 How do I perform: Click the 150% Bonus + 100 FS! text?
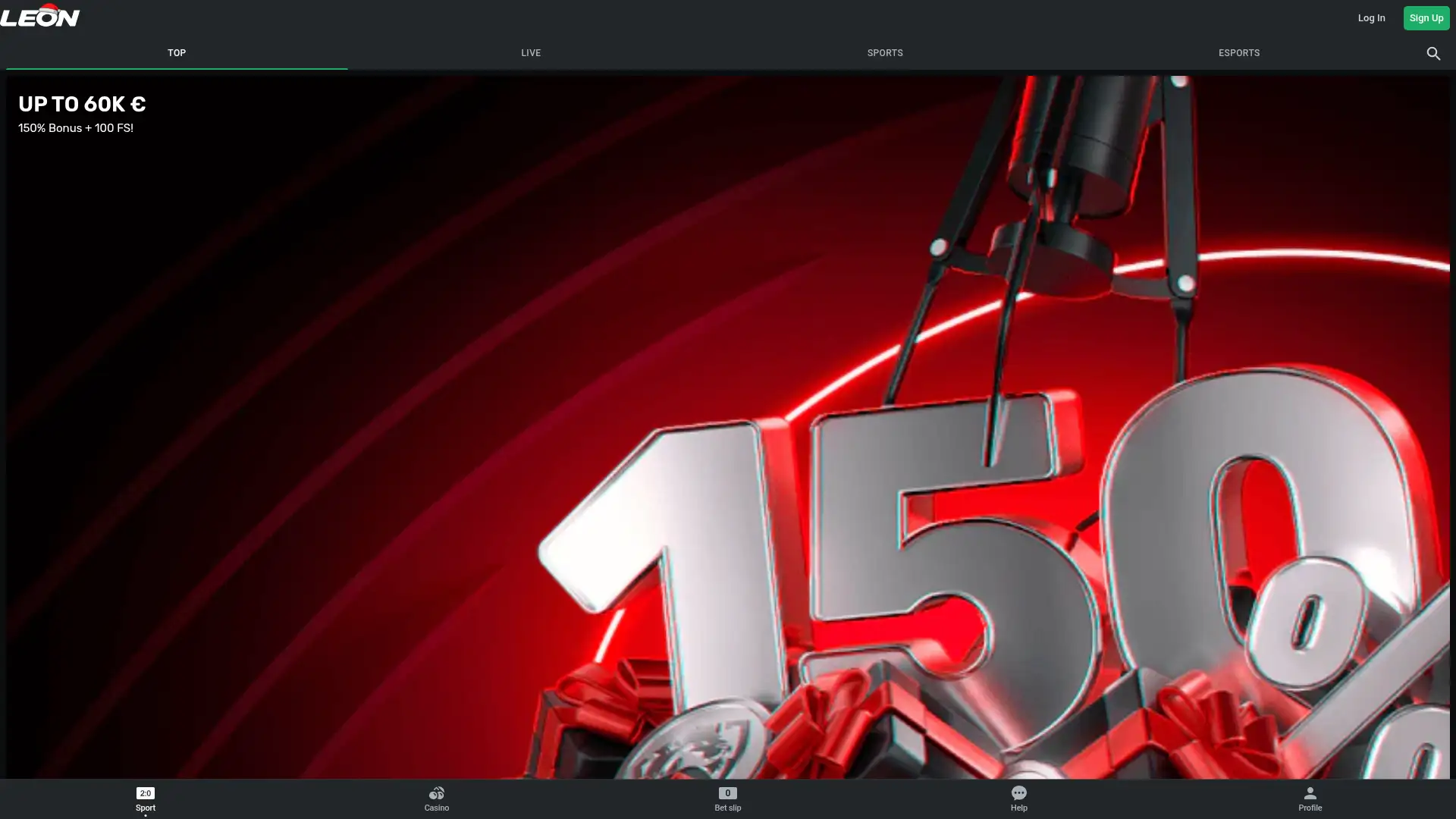point(76,128)
